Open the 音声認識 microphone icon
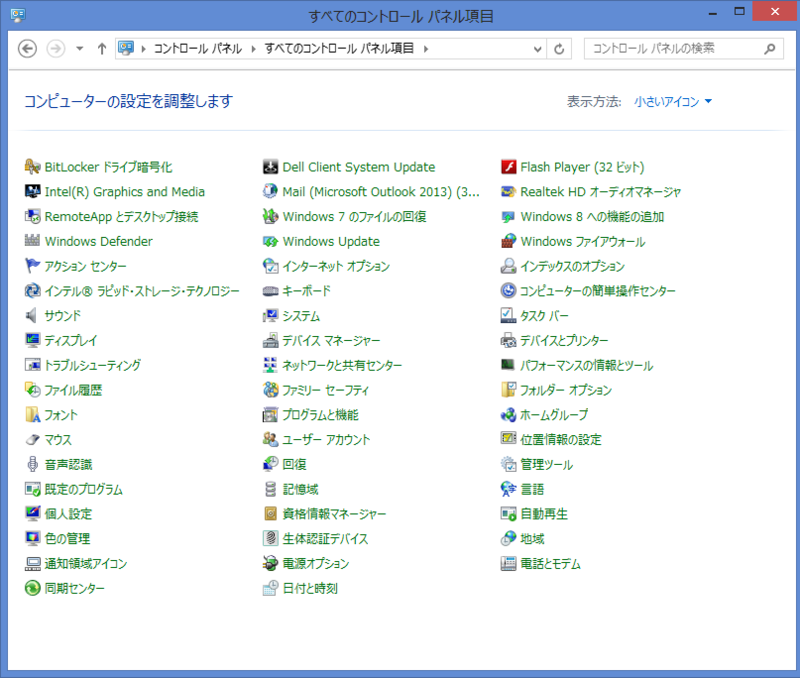Screen dimensions: 800x678 (x=33, y=464)
